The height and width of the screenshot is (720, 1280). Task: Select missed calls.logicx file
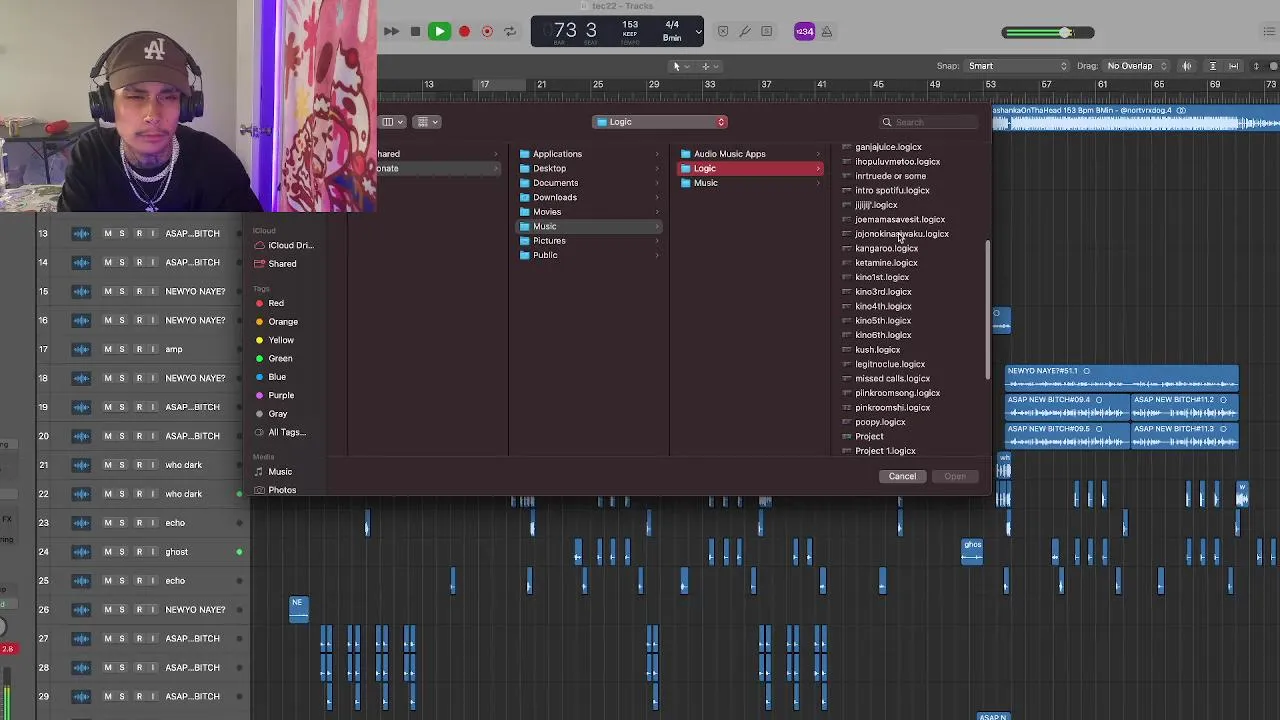click(x=892, y=379)
